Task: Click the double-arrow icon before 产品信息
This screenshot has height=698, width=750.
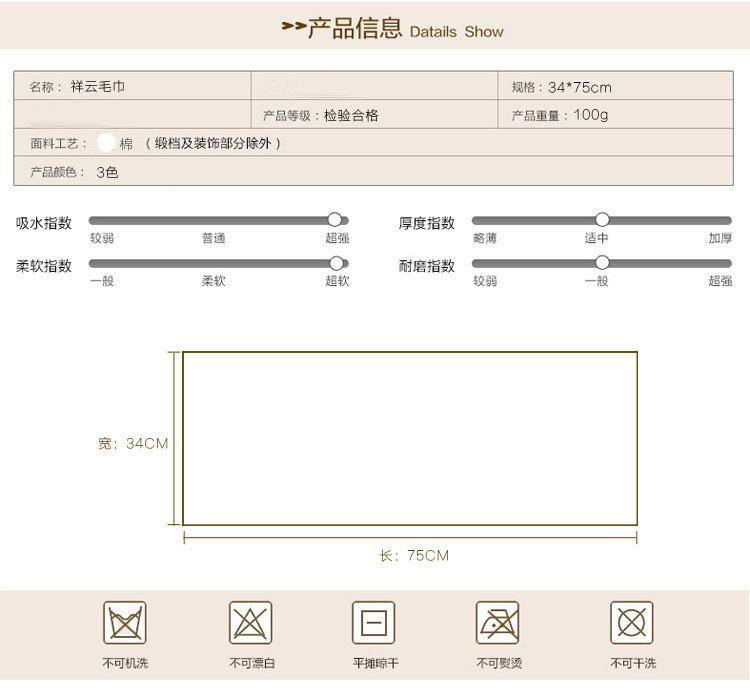Action: (x=294, y=26)
